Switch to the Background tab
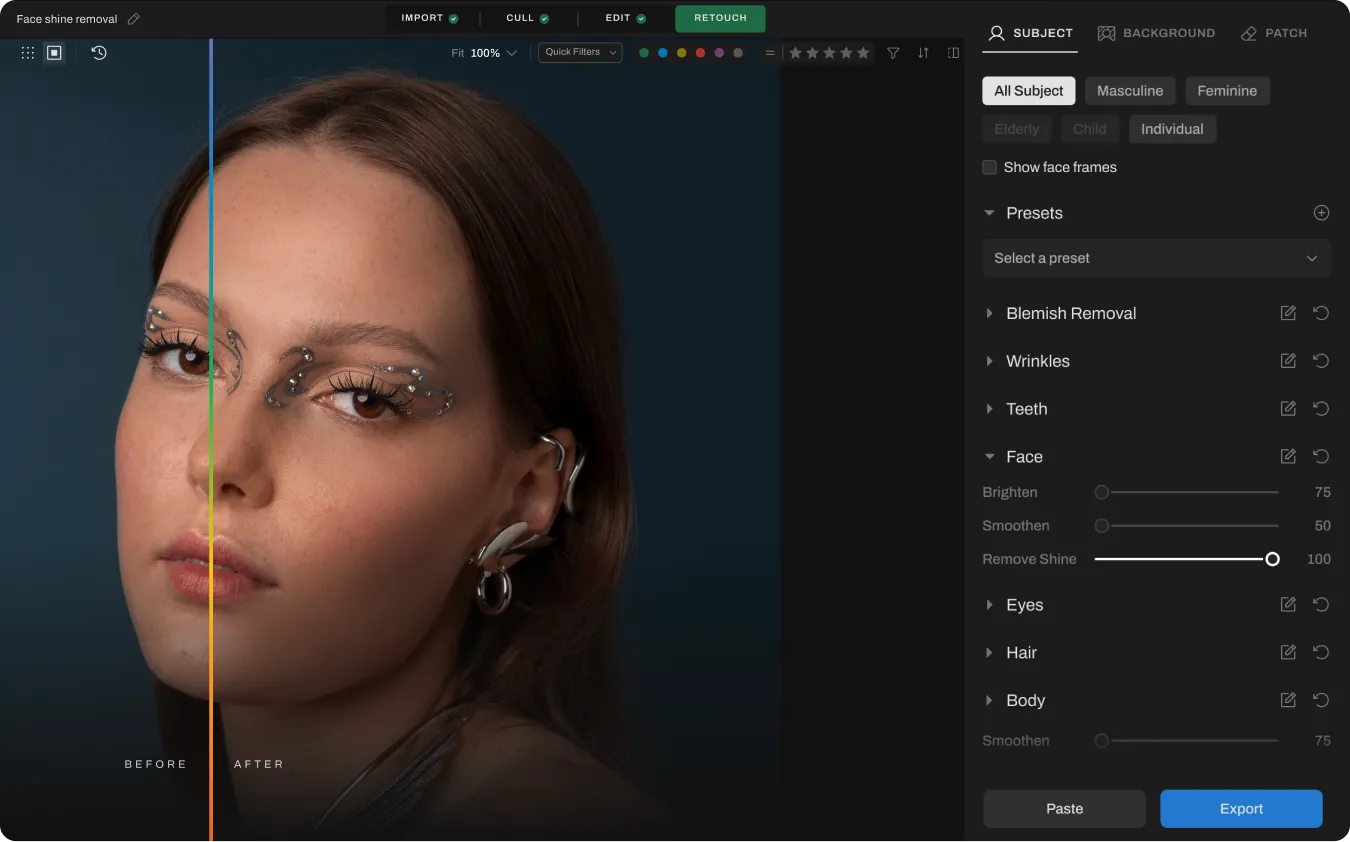Image resolution: width=1350 pixels, height=842 pixels. click(x=1156, y=33)
